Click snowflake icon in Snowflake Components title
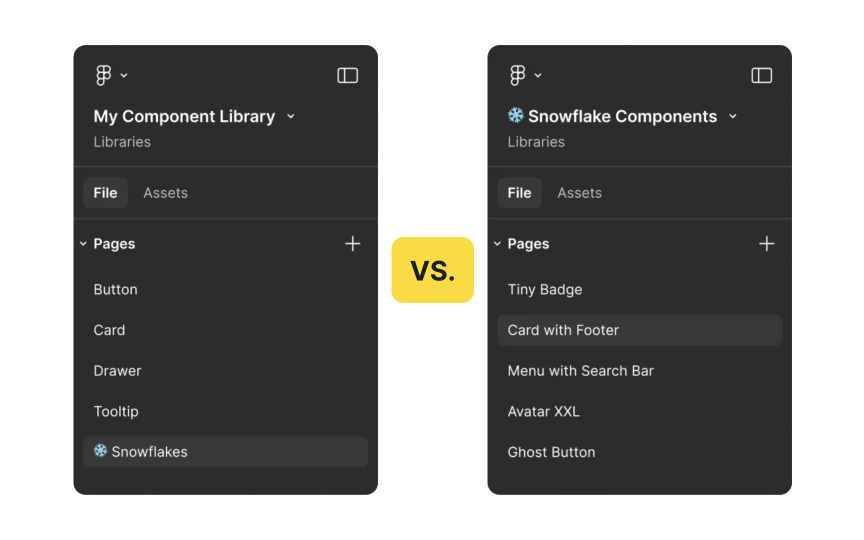The image size is (864, 540). (516, 116)
